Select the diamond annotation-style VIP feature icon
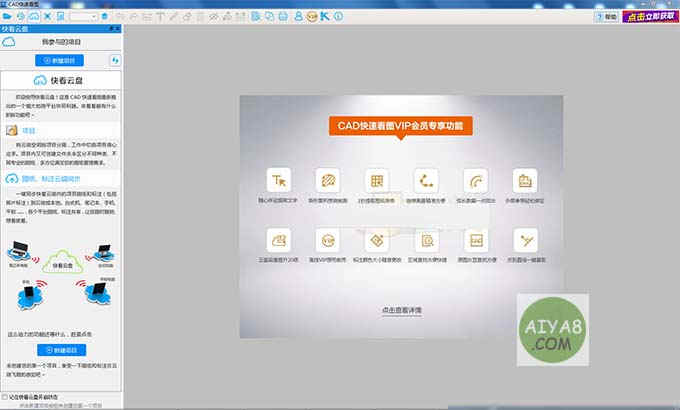The image size is (680, 410). (x=377, y=240)
